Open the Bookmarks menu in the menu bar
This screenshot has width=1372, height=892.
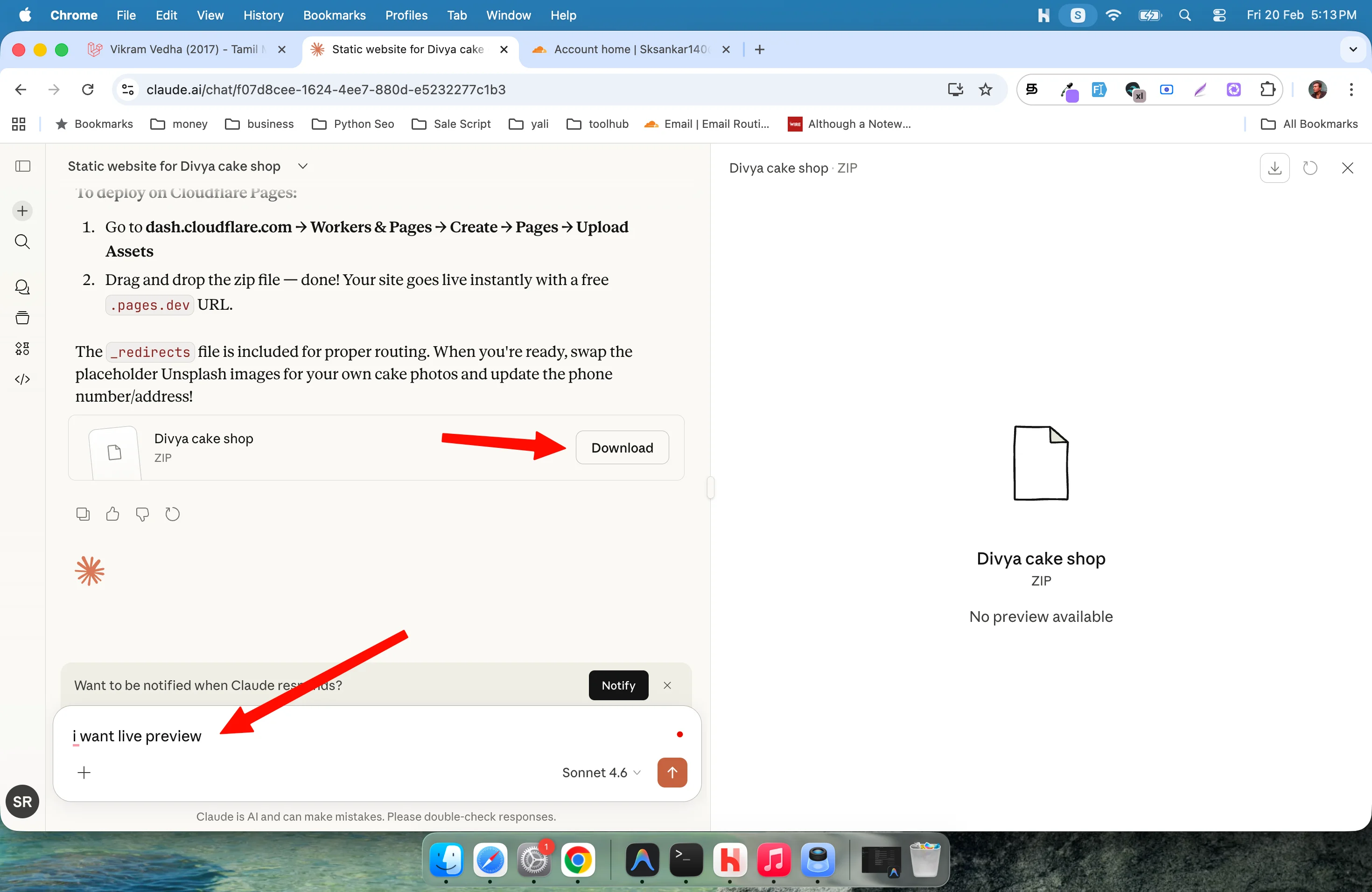pyautogui.click(x=334, y=15)
